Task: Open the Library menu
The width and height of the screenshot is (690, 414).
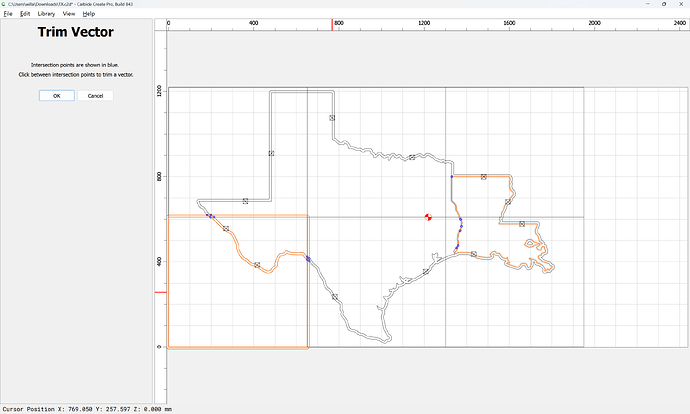Action: (x=46, y=14)
